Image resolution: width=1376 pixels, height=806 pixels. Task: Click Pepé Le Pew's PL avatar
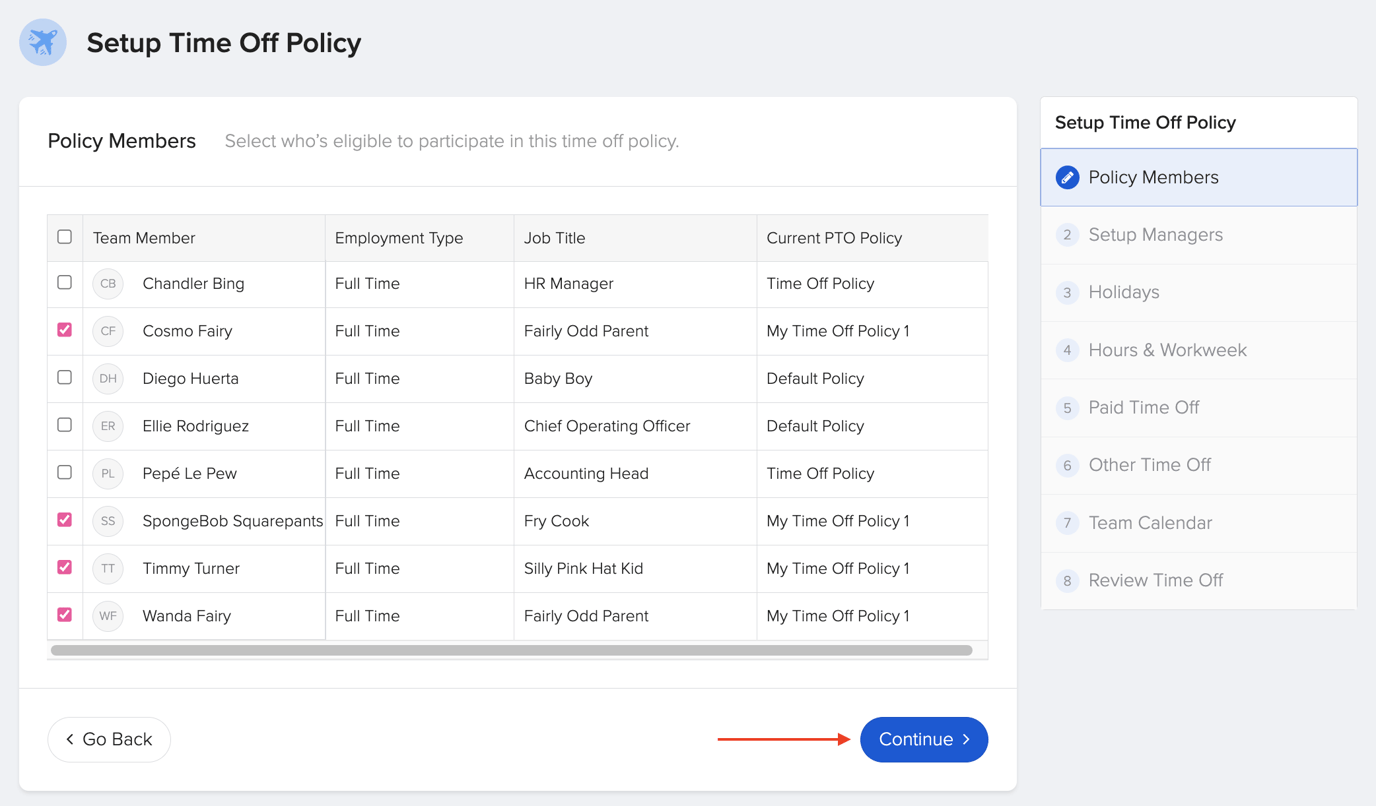click(107, 473)
